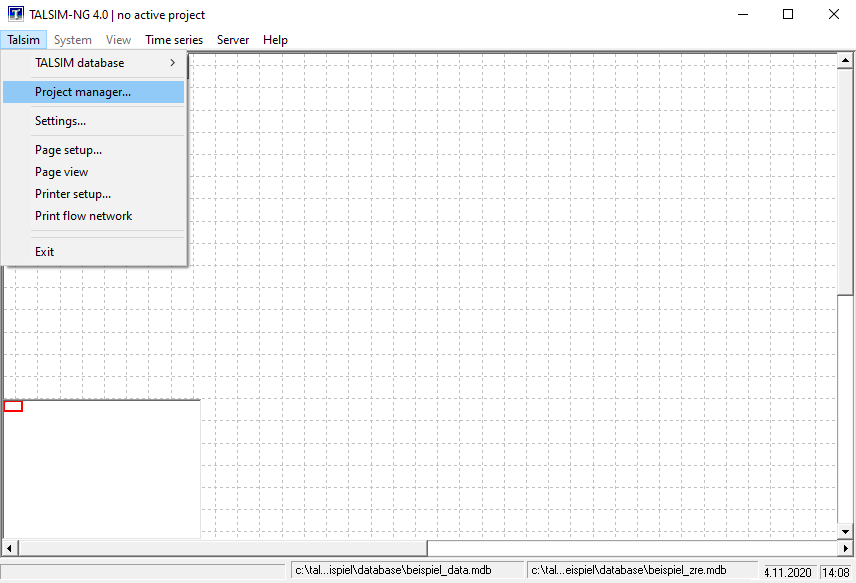856x583 pixels.
Task: Open Printer setup... entry
Action: point(94,194)
